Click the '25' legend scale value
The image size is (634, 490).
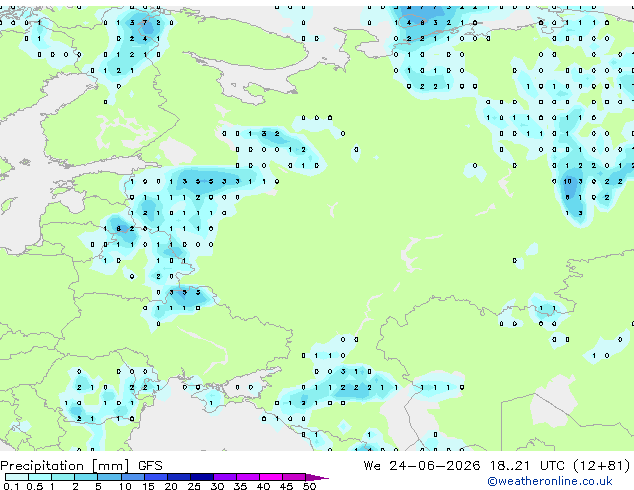tap(194, 486)
